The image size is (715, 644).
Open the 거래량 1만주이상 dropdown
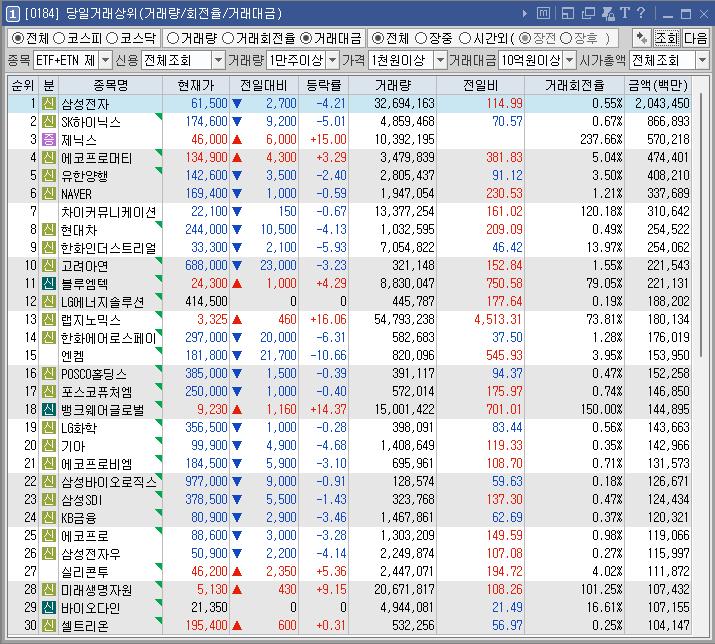click(333, 60)
